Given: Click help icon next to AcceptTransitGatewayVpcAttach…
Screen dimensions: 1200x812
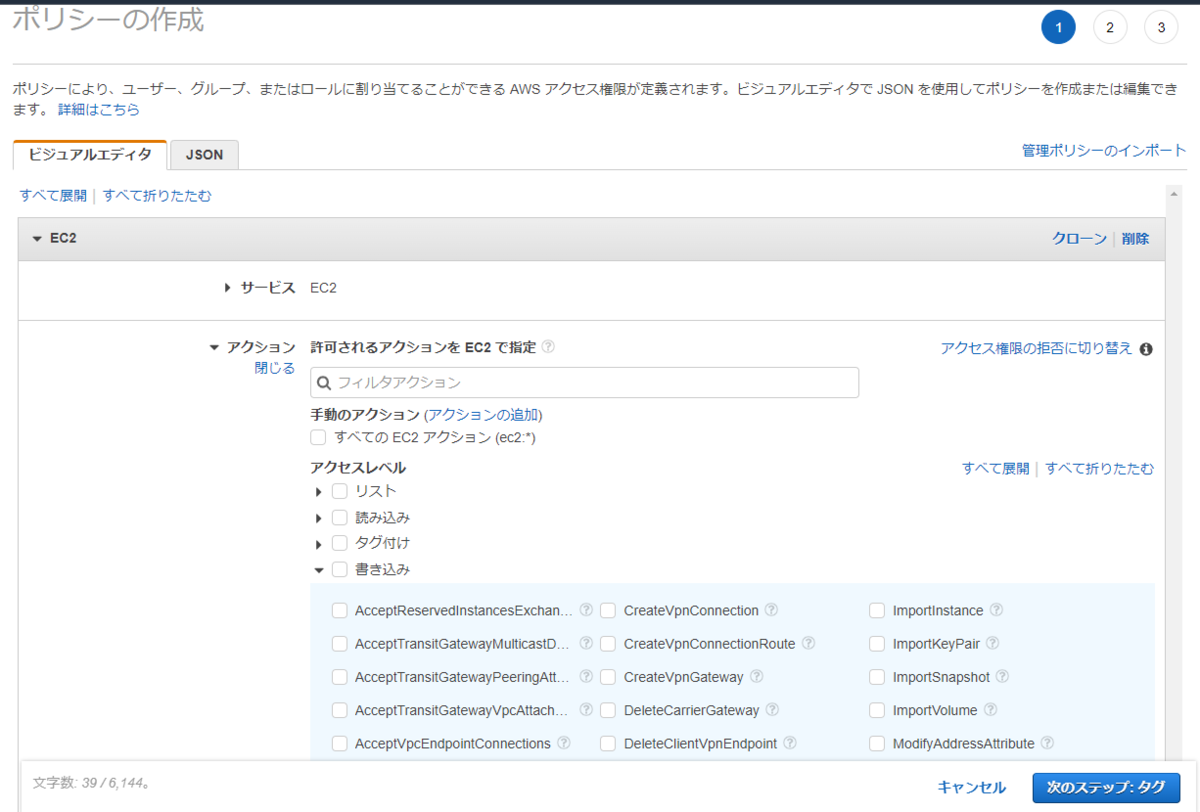Looking at the screenshot, I should coord(586,710).
